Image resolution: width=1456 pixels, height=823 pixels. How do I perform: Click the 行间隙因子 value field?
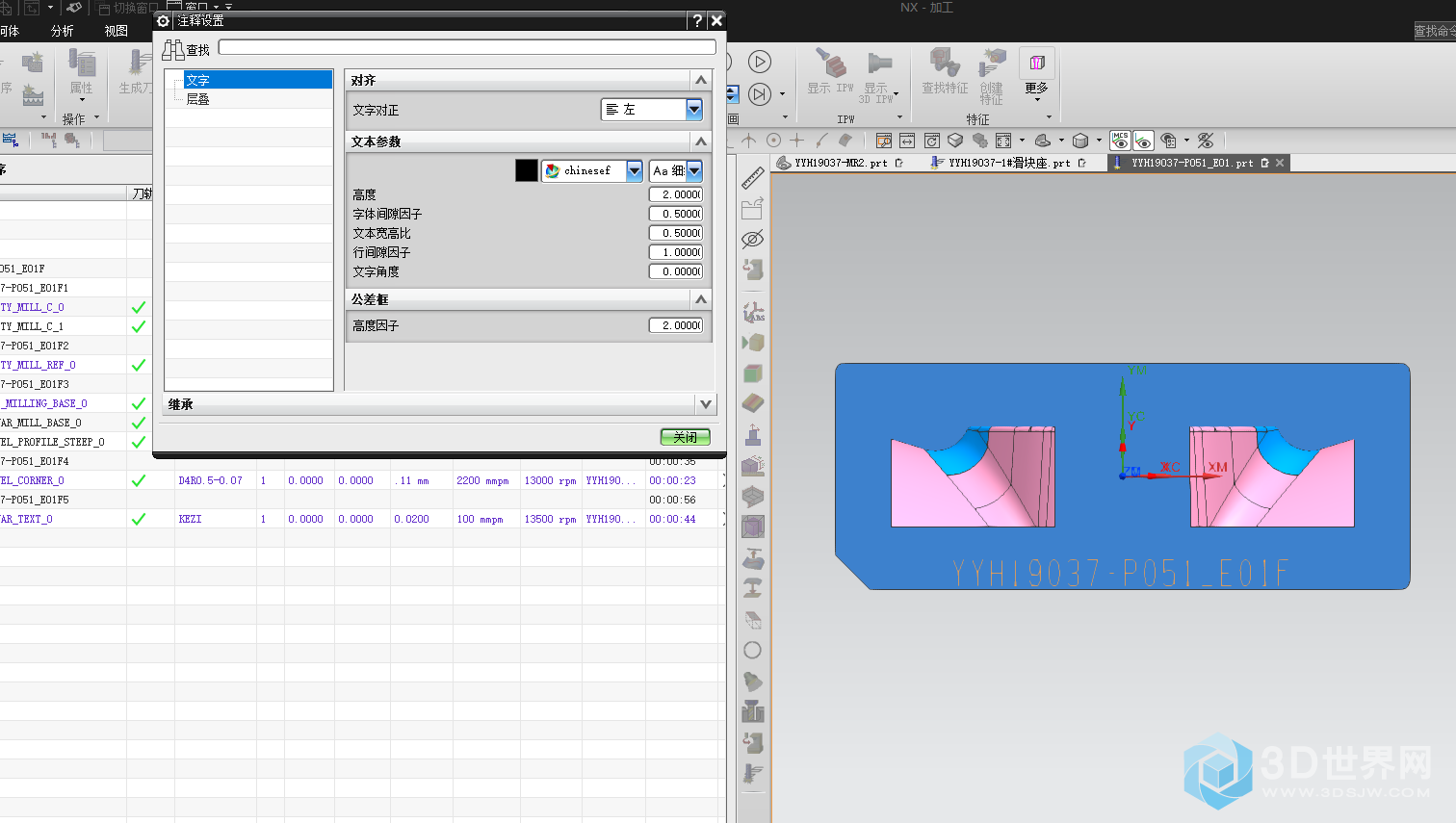(676, 252)
